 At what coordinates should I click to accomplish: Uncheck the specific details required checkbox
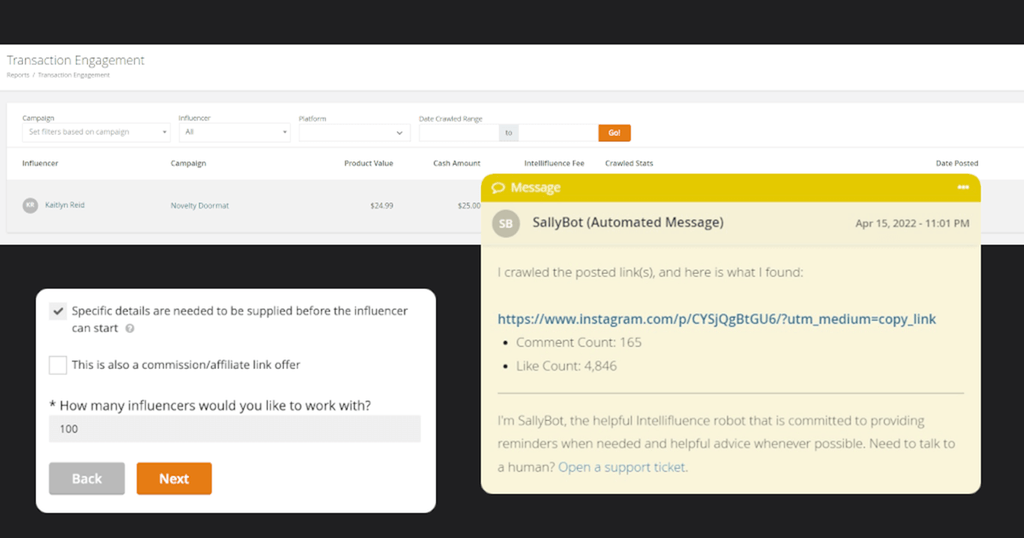pyautogui.click(x=58, y=311)
